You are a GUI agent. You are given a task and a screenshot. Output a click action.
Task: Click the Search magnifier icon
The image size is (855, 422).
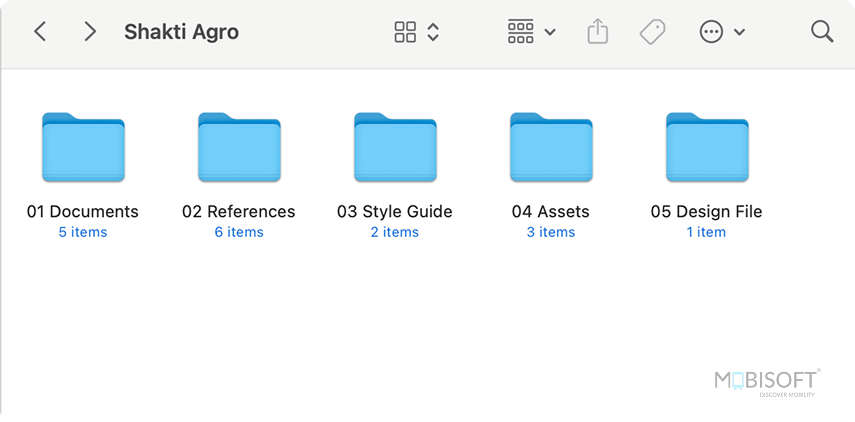coord(822,32)
